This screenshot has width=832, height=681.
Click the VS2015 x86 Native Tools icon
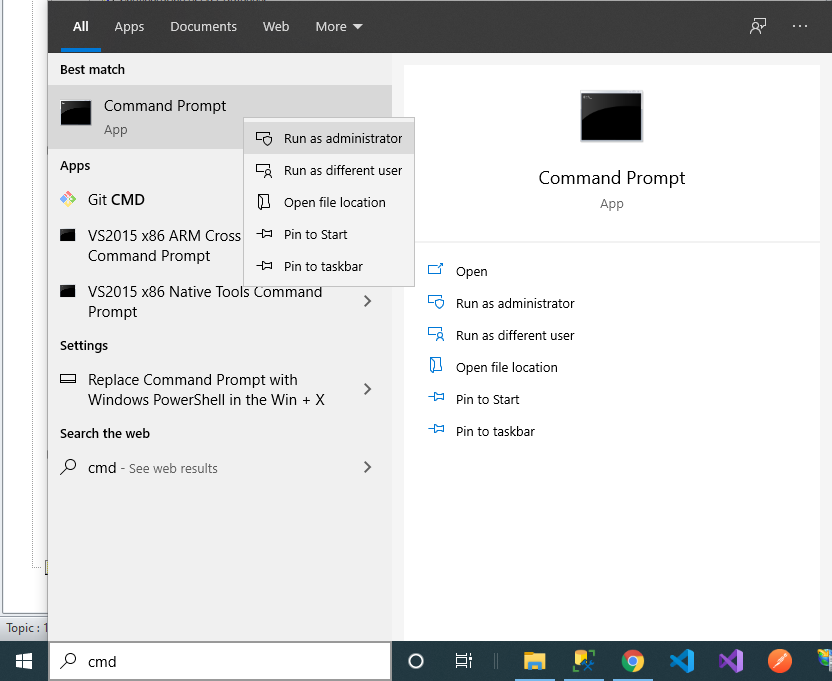click(67, 291)
